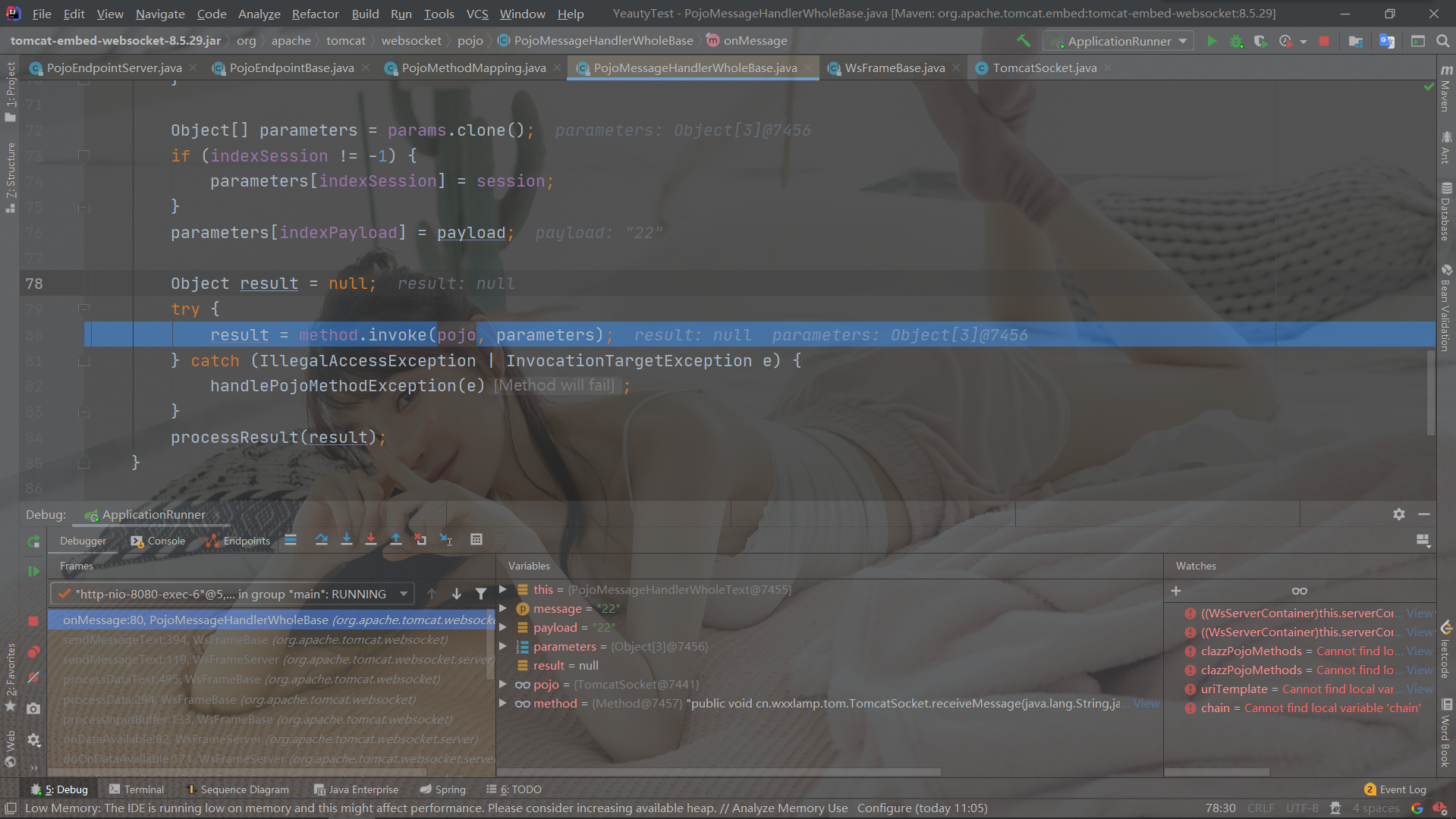Open the thread selector dropdown showing http-nio-8080-exec-6
This screenshot has height=819, width=1456.
pos(232,595)
